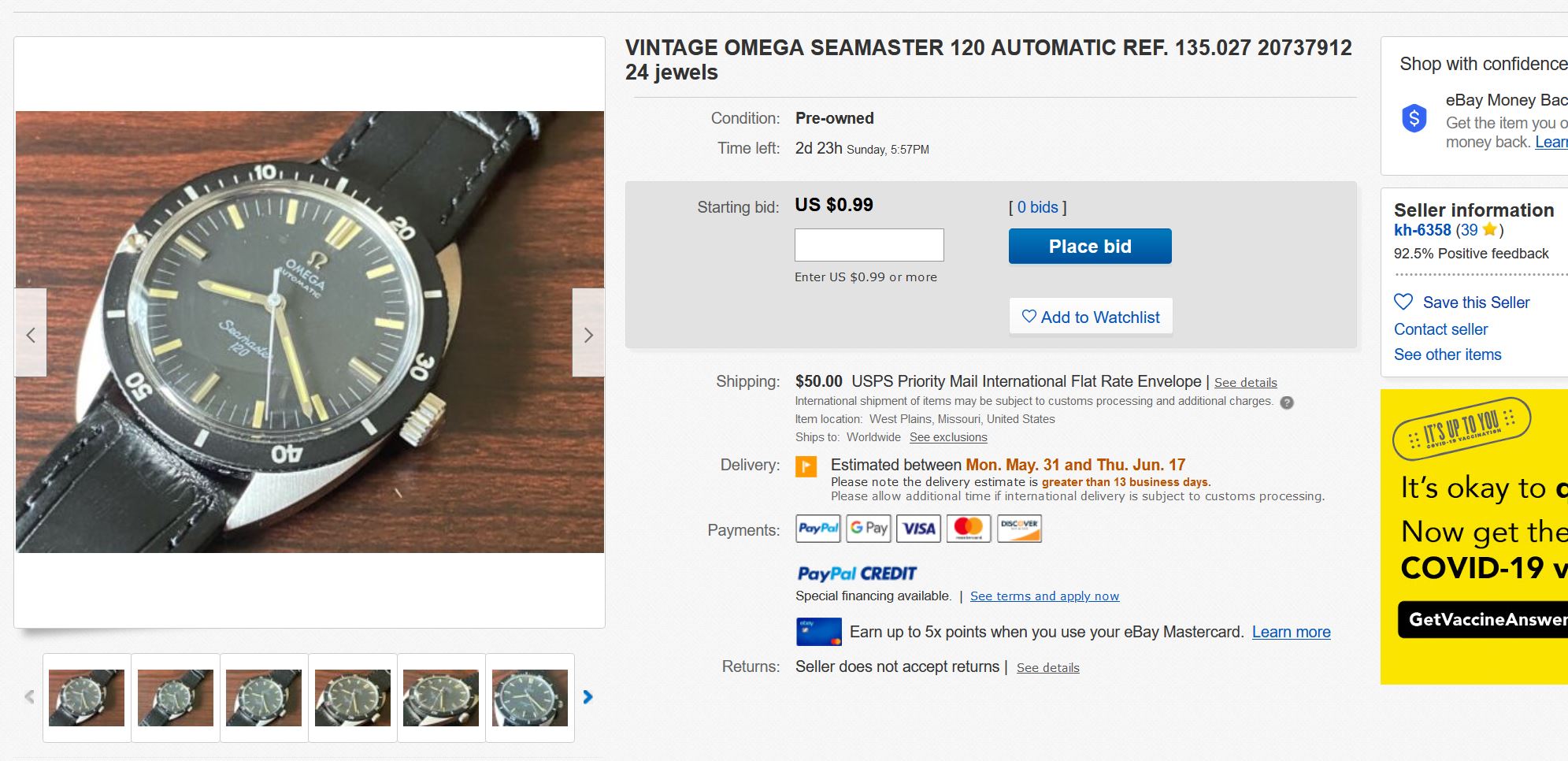1568x761 pixels.
Task: Open seller profile kh-6358
Action: (x=1422, y=230)
